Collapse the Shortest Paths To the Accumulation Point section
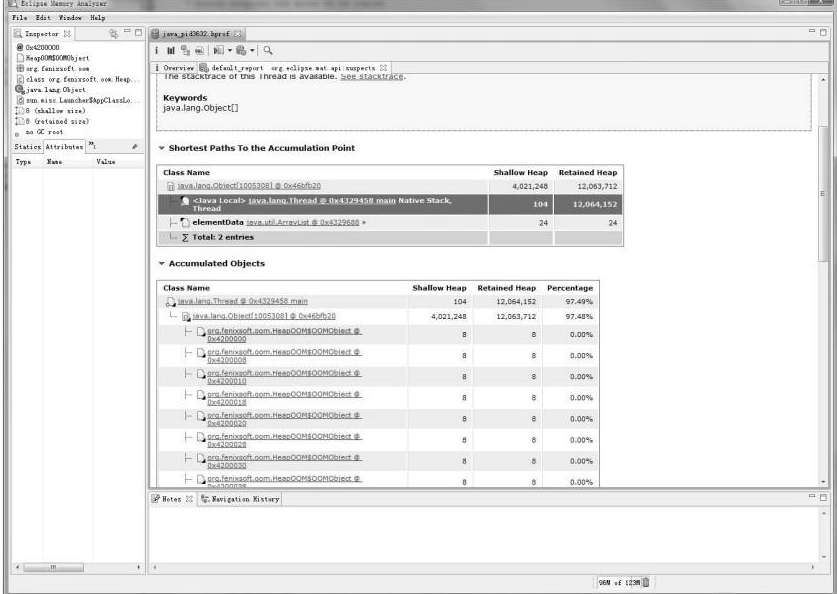This screenshot has width=837, height=594. 161,148
